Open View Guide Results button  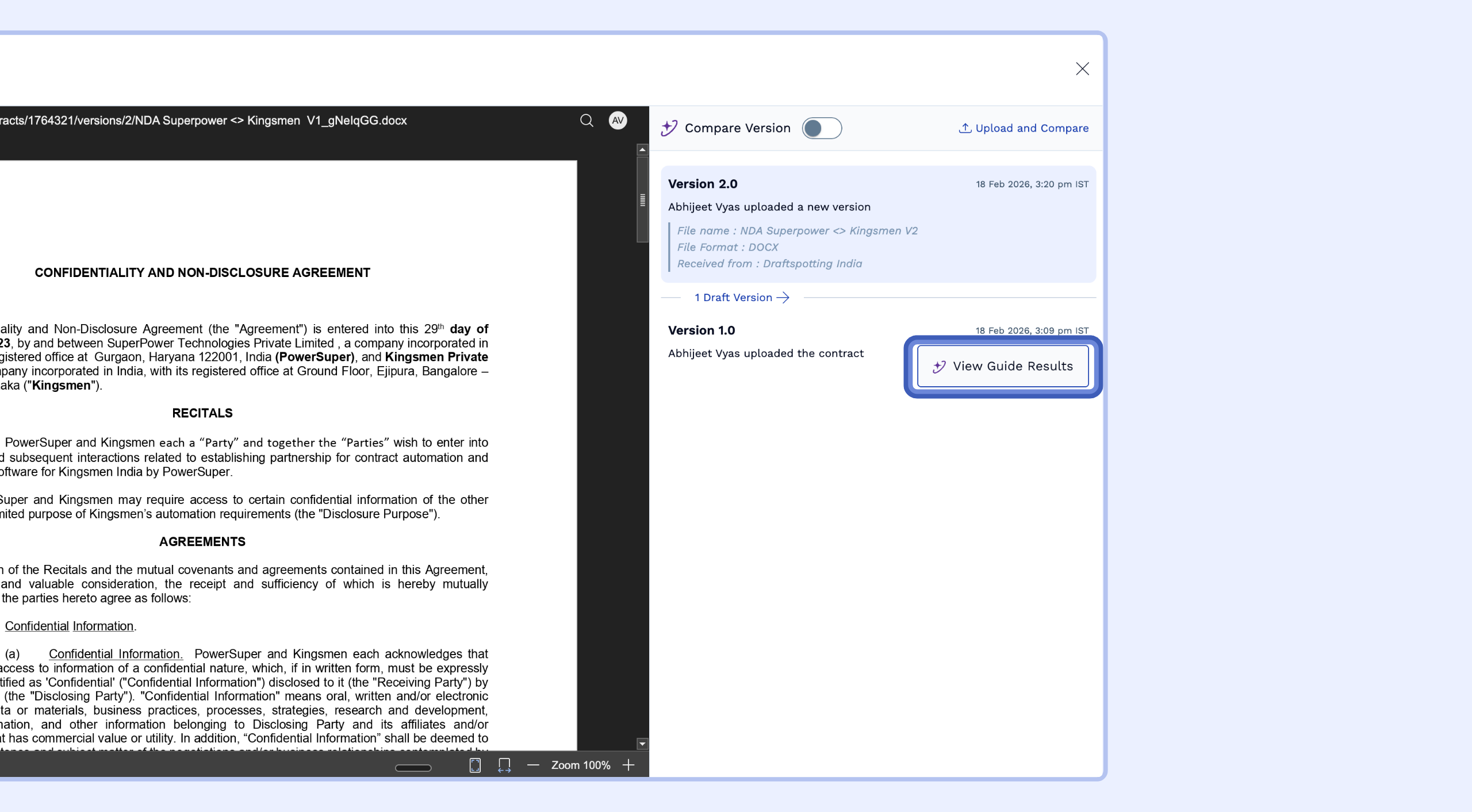pyautogui.click(x=1003, y=367)
